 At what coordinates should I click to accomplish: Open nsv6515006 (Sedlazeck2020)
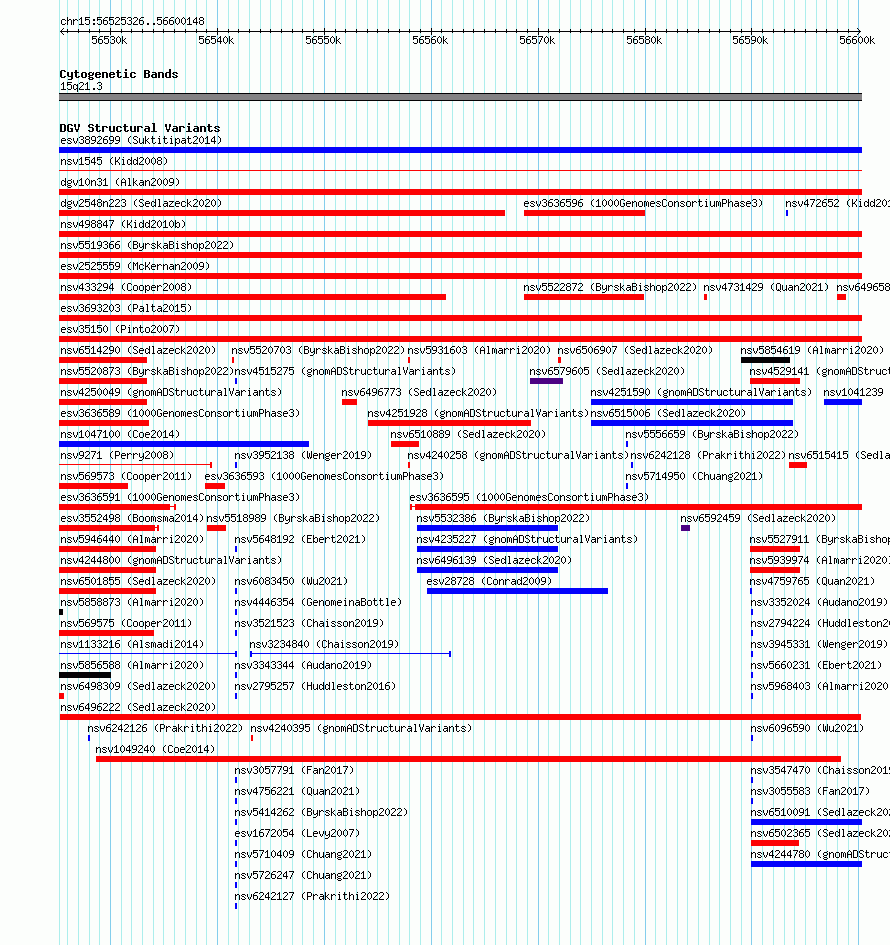pos(668,414)
